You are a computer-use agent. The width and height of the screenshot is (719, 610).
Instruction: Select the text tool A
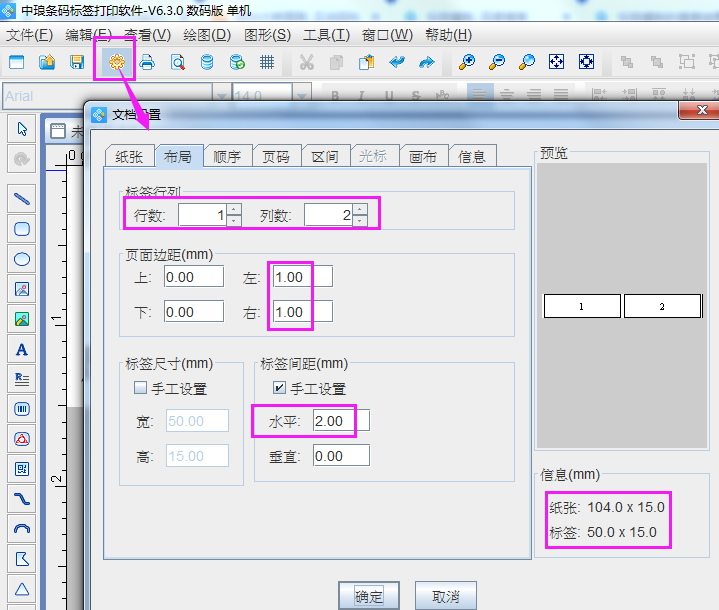[x=22, y=349]
